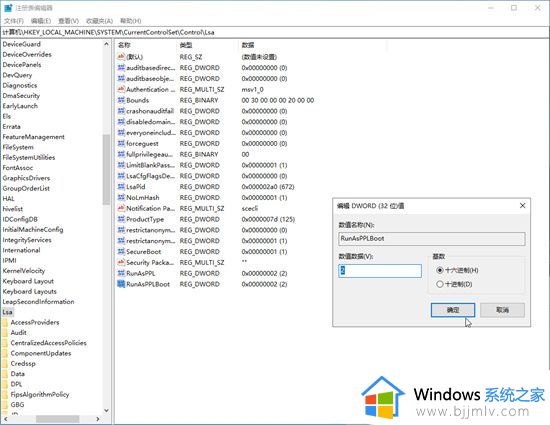Click the Registry Editor title bar icon
The height and width of the screenshot is (425, 550).
(8, 8)
